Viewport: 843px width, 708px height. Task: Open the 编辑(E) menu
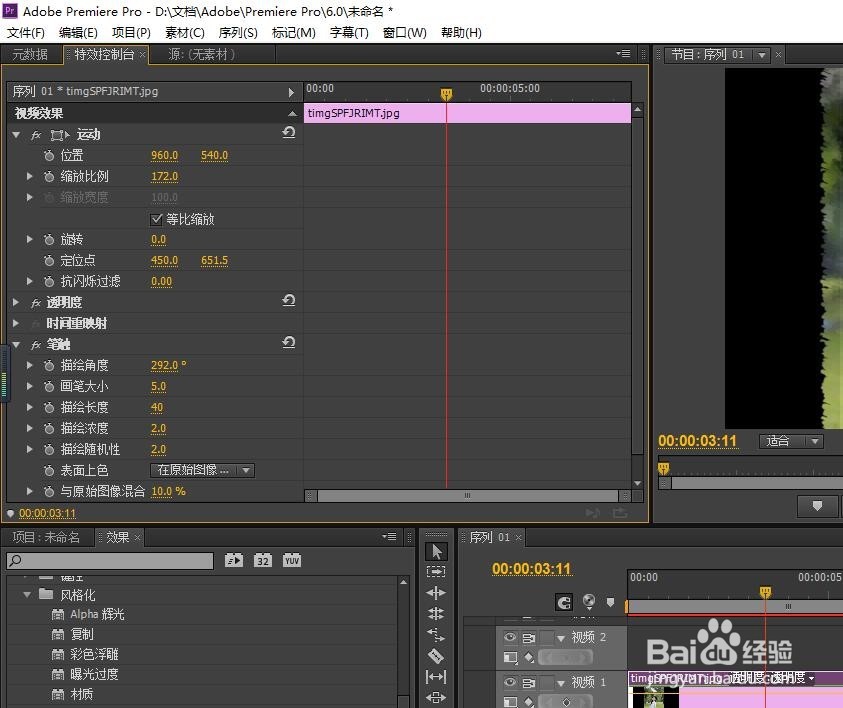(78, 33)
